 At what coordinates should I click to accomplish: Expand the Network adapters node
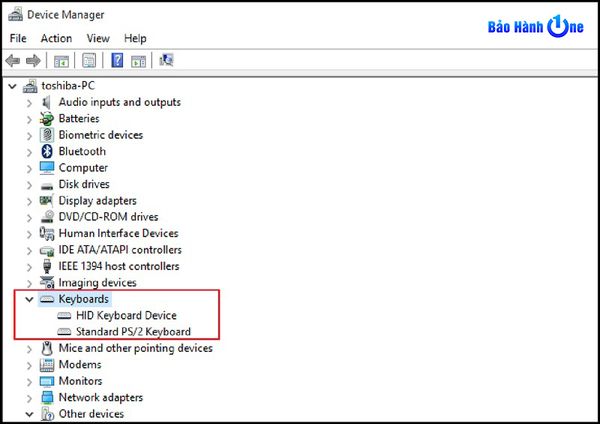point(27,397)
